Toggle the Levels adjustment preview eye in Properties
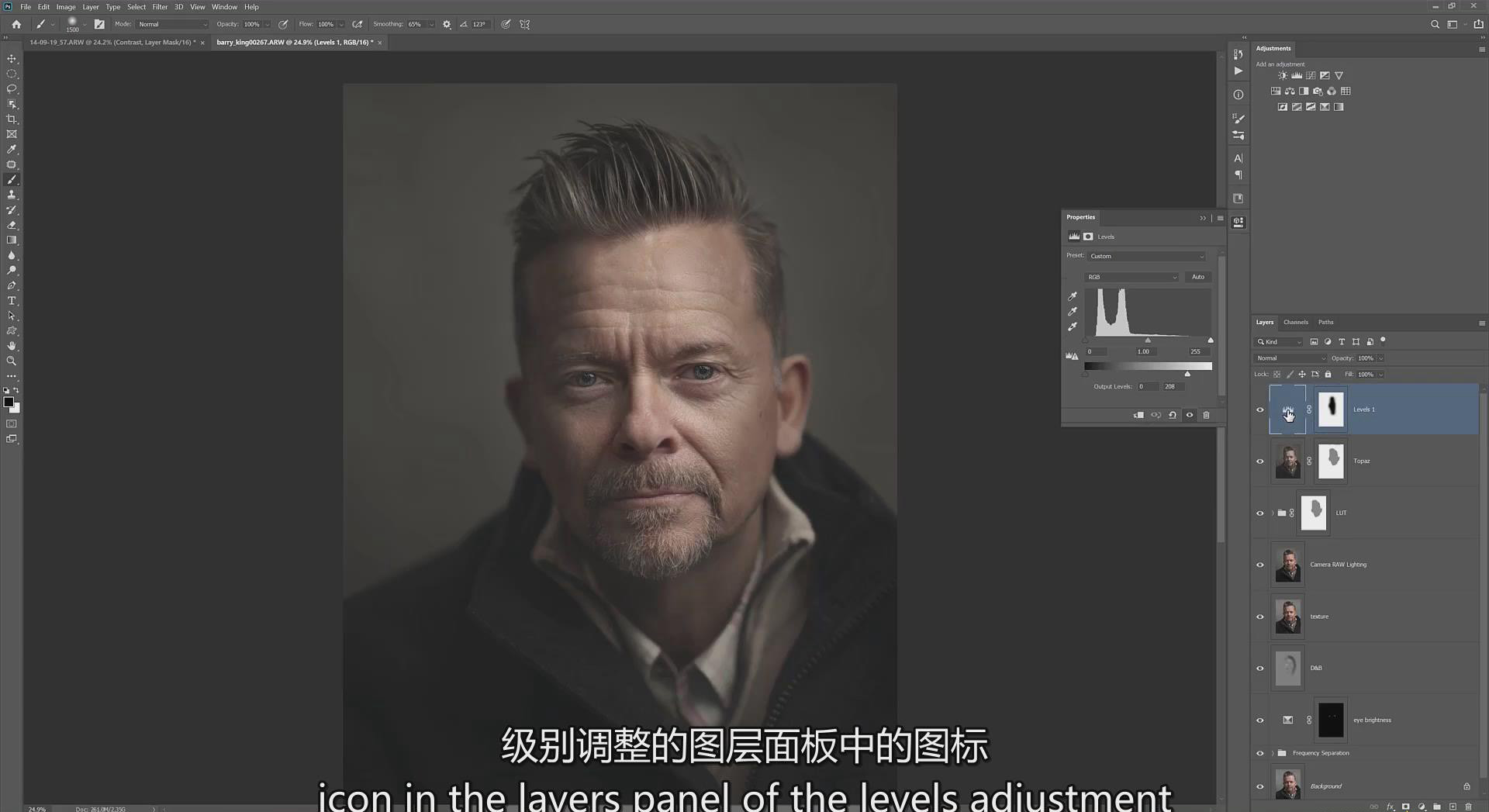The width and height of the screenshot is (1489, 812). click(x=1190, y=415)
